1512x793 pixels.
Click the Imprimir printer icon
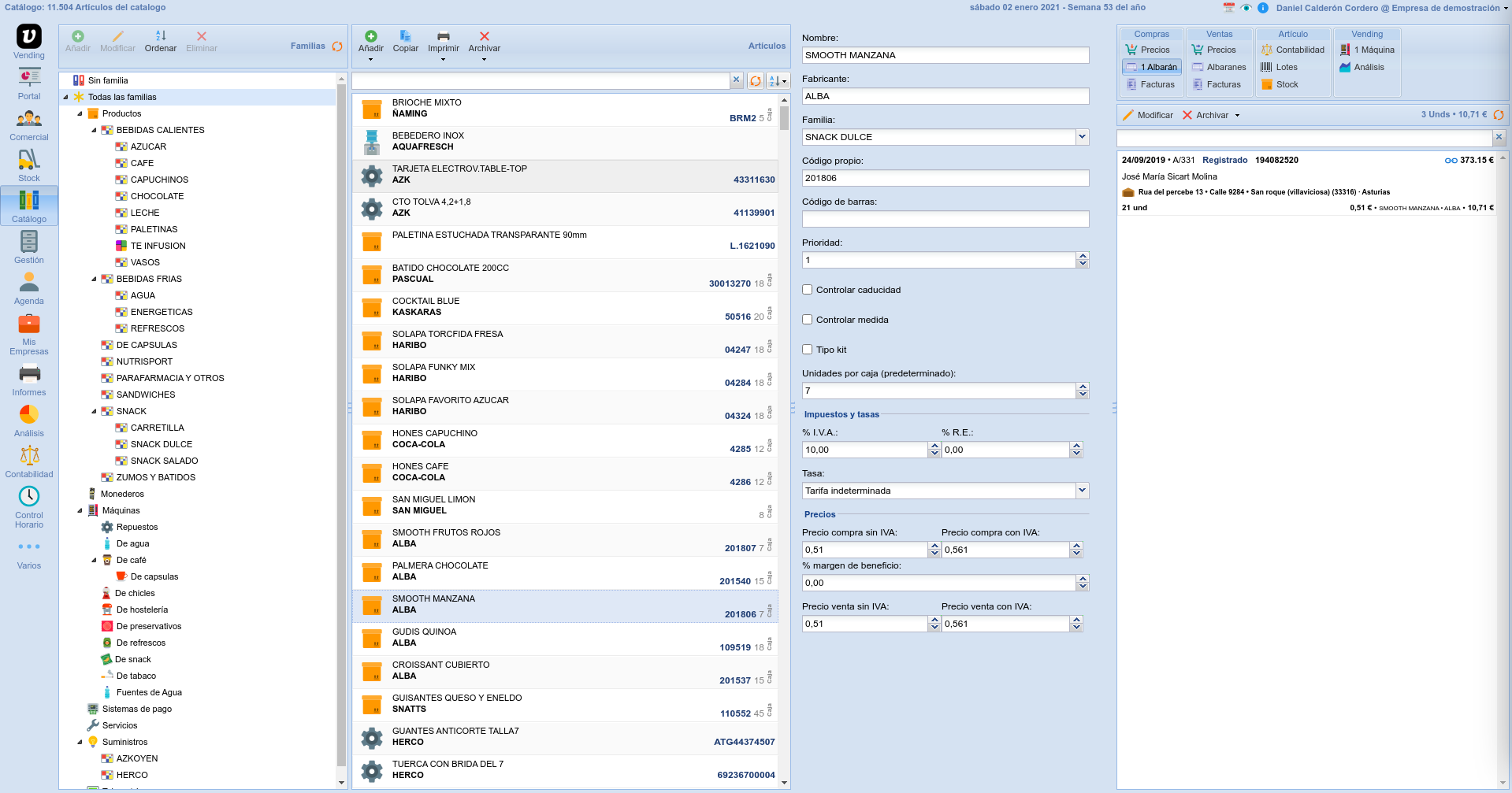click(443, 37)
